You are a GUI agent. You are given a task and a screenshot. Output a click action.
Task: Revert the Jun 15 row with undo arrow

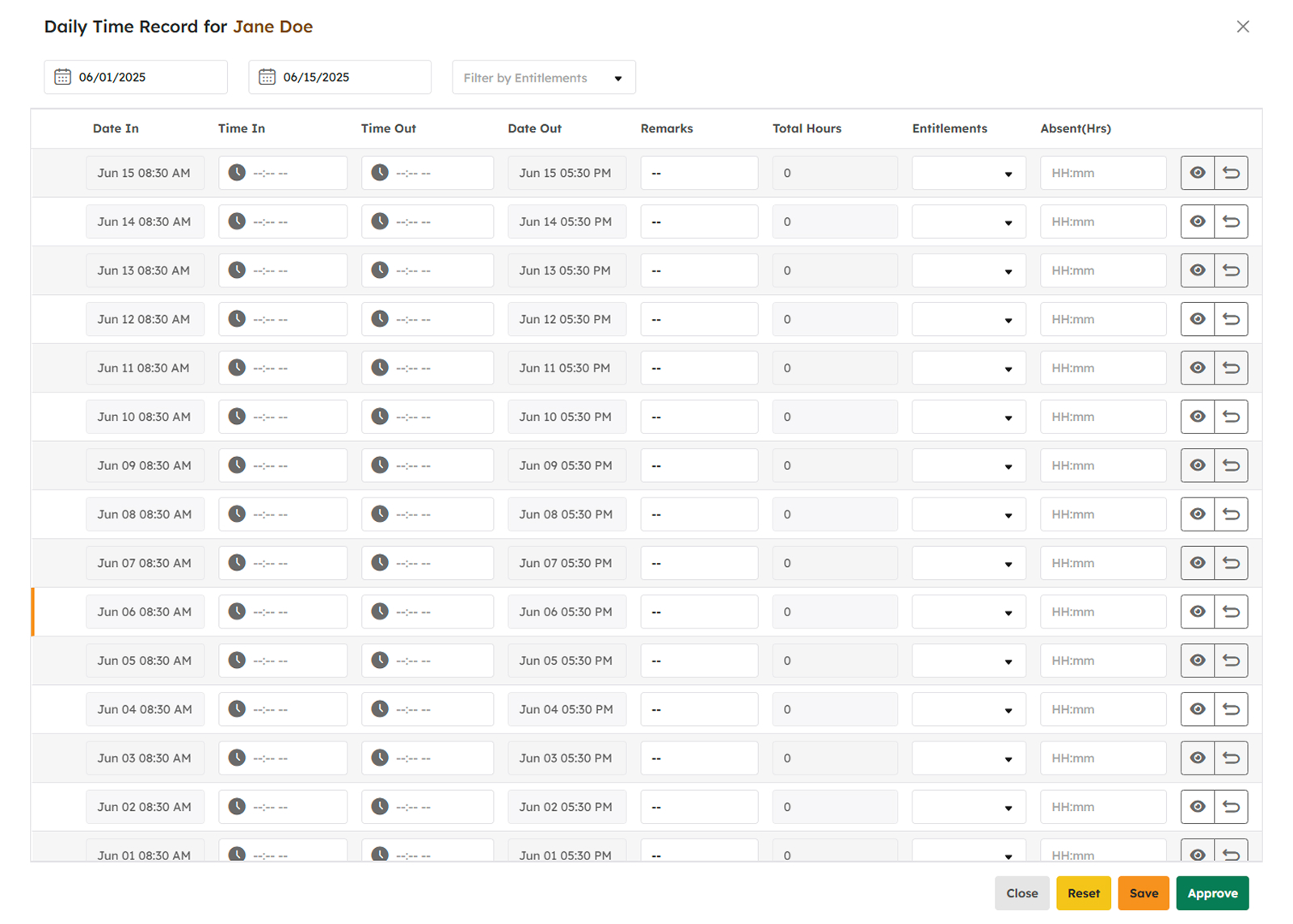tap(1231, 173)
